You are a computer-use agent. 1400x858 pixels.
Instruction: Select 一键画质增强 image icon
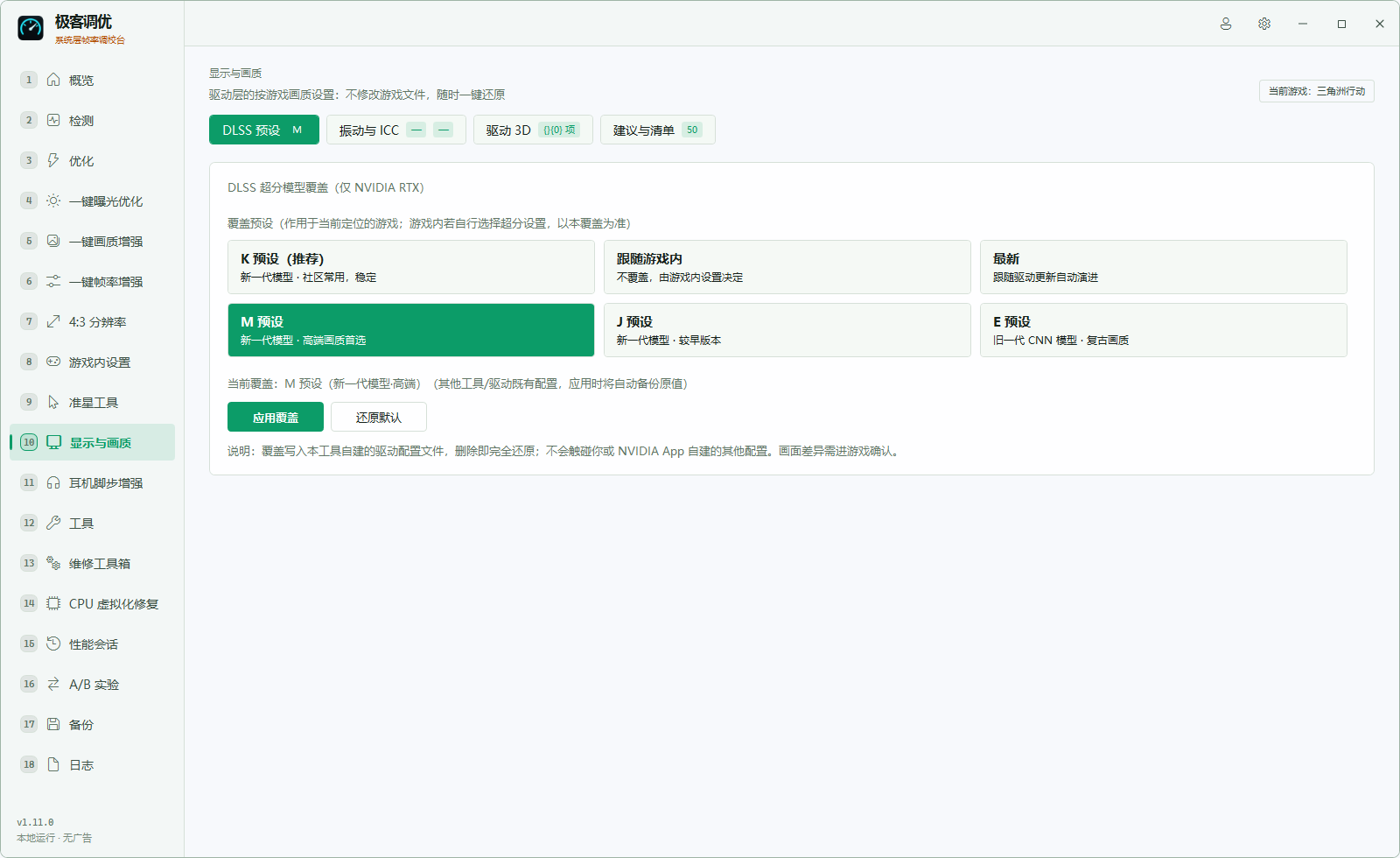coord(53,241)
